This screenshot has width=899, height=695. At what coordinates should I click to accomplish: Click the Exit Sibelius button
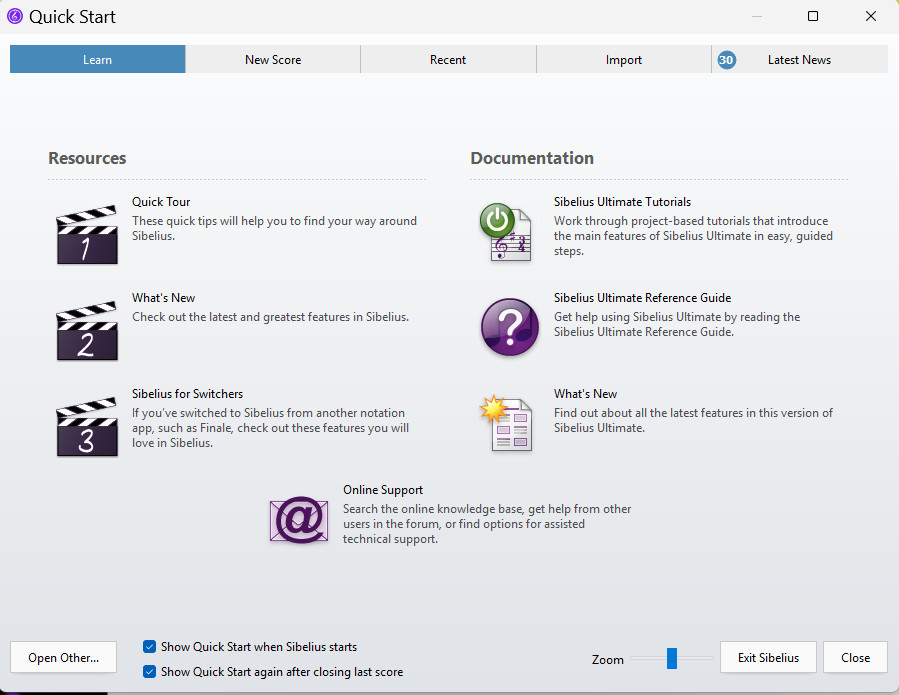tap(768, 657)
